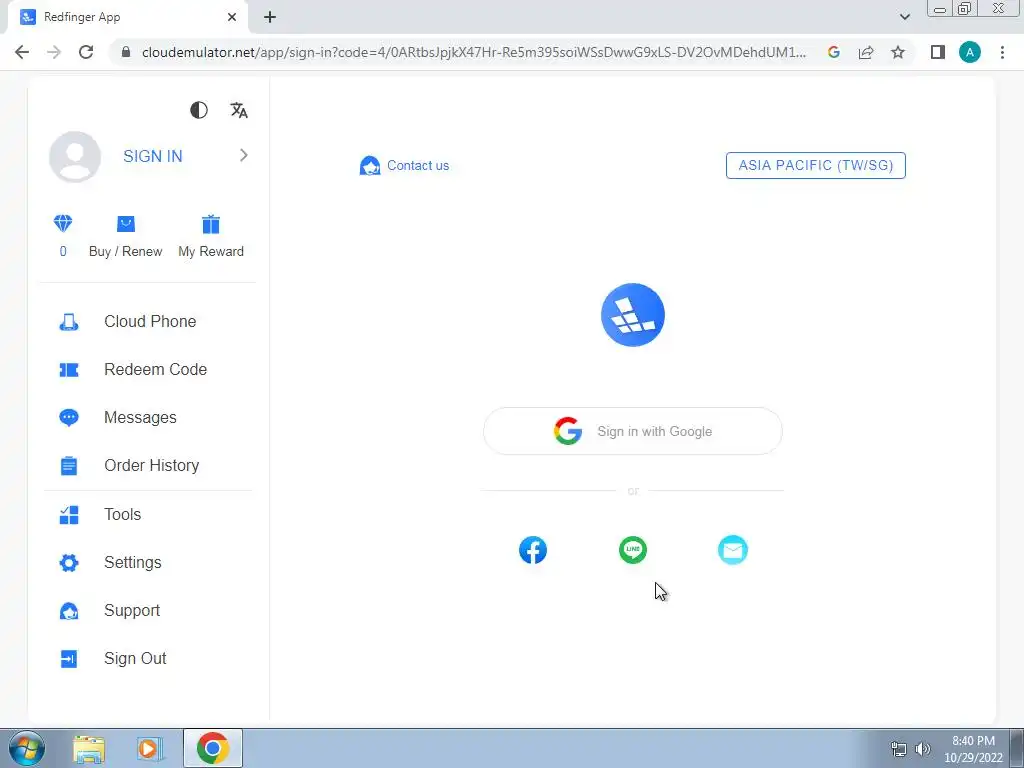Click the Redfinger logo in center
This screenshot has width=1024, height=768.
(x=633, y=315)
